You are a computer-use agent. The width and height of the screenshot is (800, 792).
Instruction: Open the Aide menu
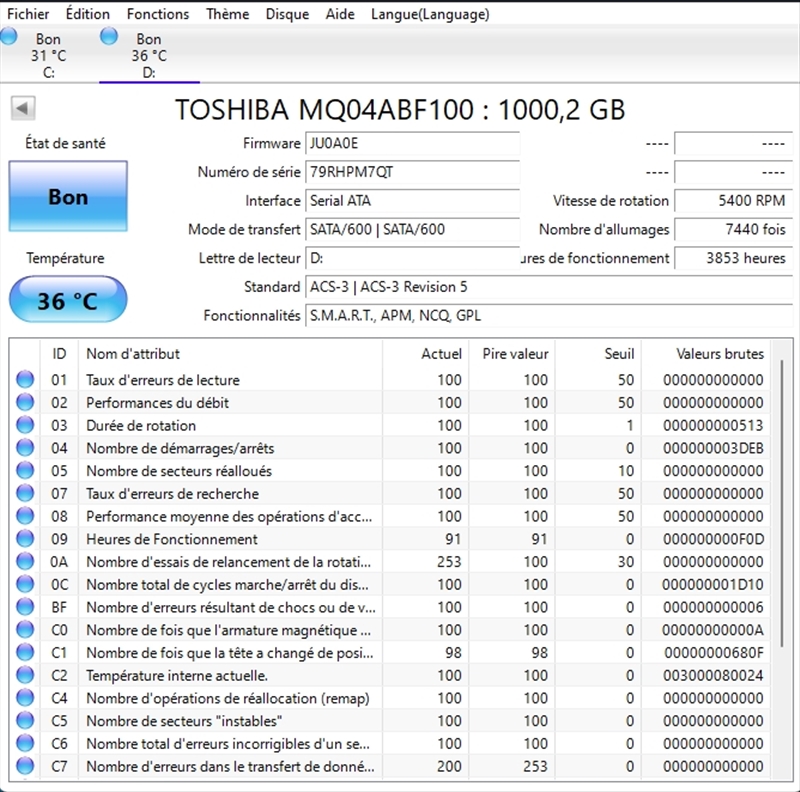coord(340,14)
